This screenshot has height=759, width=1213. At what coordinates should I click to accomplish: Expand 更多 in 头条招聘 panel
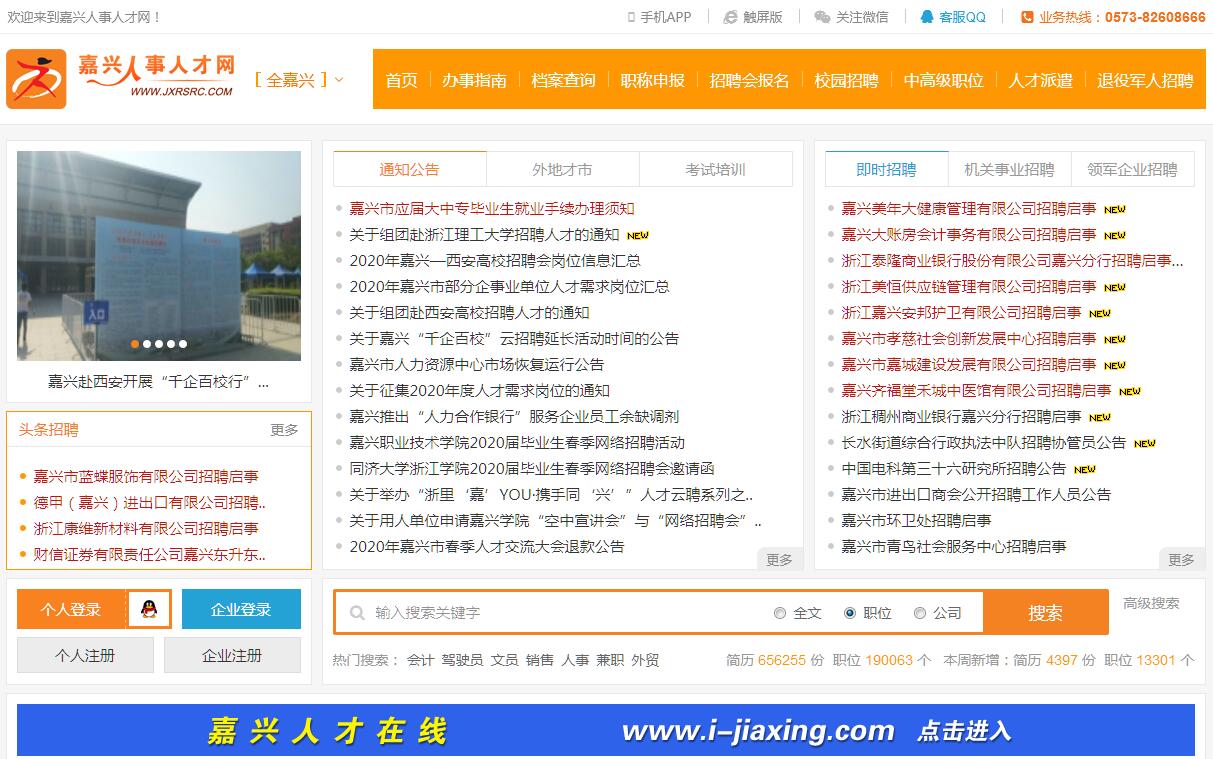pyautogui.click(x=284, y=430)
